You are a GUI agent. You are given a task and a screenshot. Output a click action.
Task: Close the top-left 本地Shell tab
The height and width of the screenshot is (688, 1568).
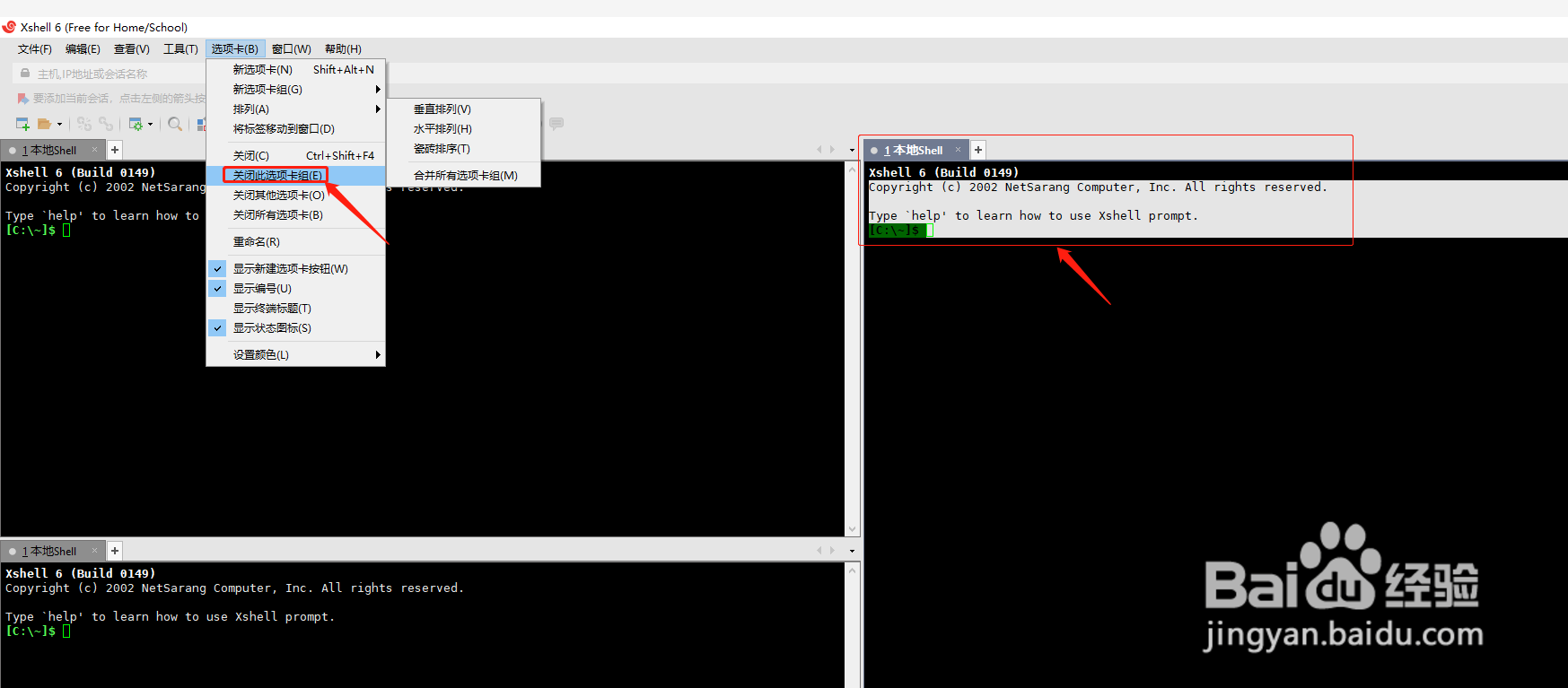(95, 150)
